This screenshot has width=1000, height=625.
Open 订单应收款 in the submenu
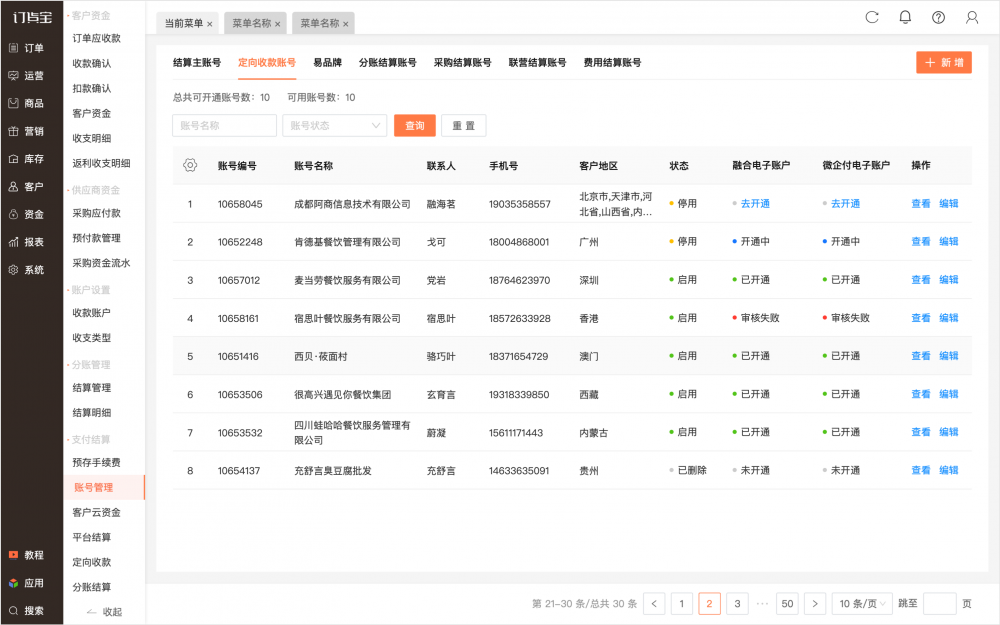[96, 38]
